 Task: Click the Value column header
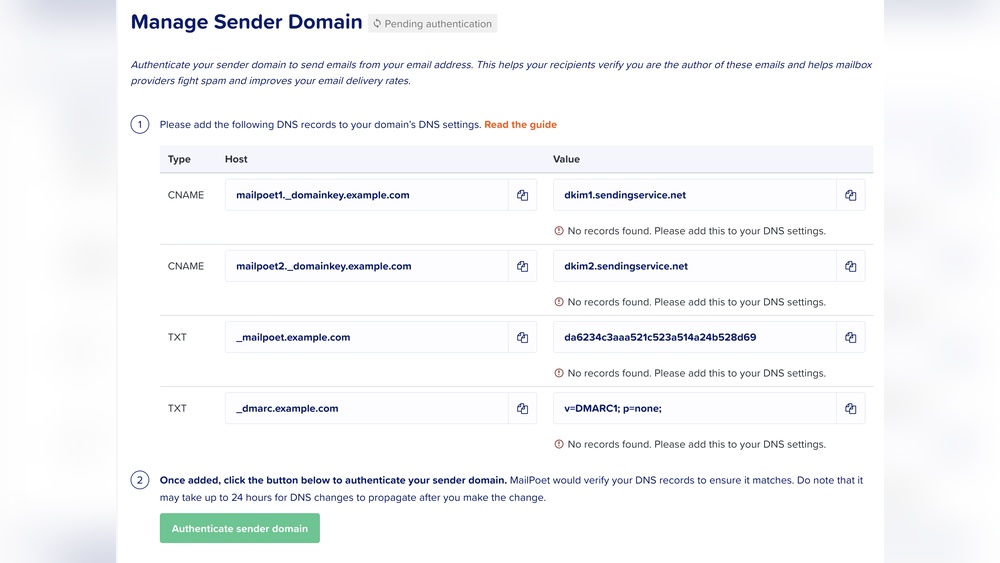(x=566, y=159)
